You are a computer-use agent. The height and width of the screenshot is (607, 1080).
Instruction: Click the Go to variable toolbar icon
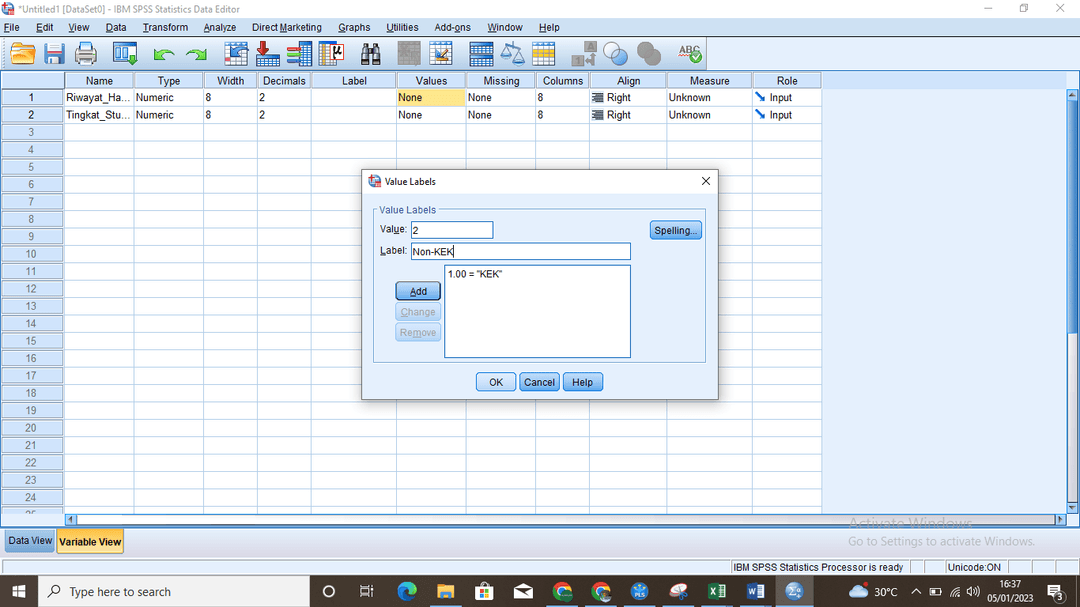[x=267, y=54]
